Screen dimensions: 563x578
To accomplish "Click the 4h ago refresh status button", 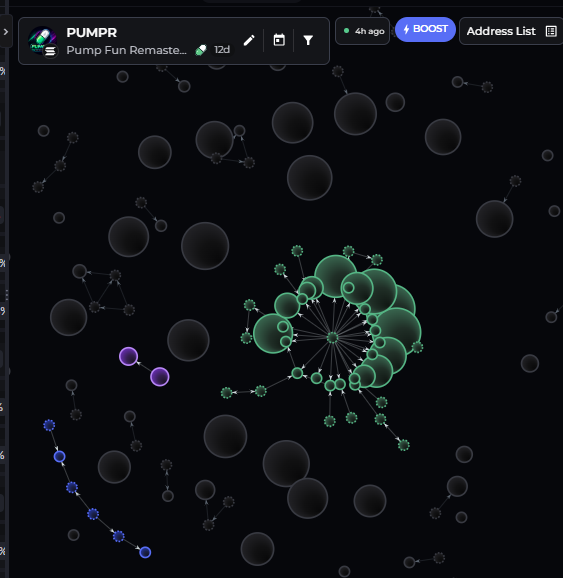I will [x=363, y=31].
